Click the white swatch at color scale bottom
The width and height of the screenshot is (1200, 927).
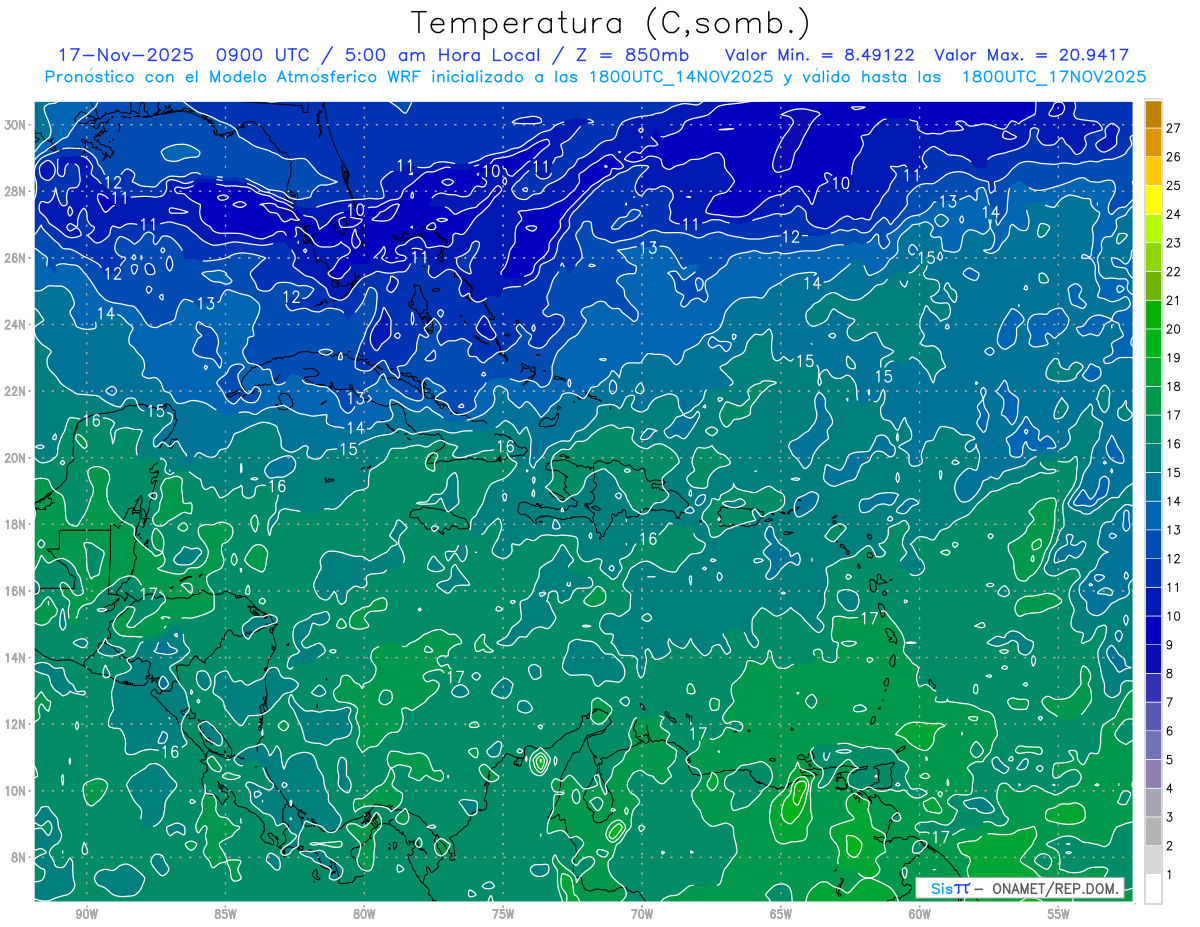point(1153,888)
